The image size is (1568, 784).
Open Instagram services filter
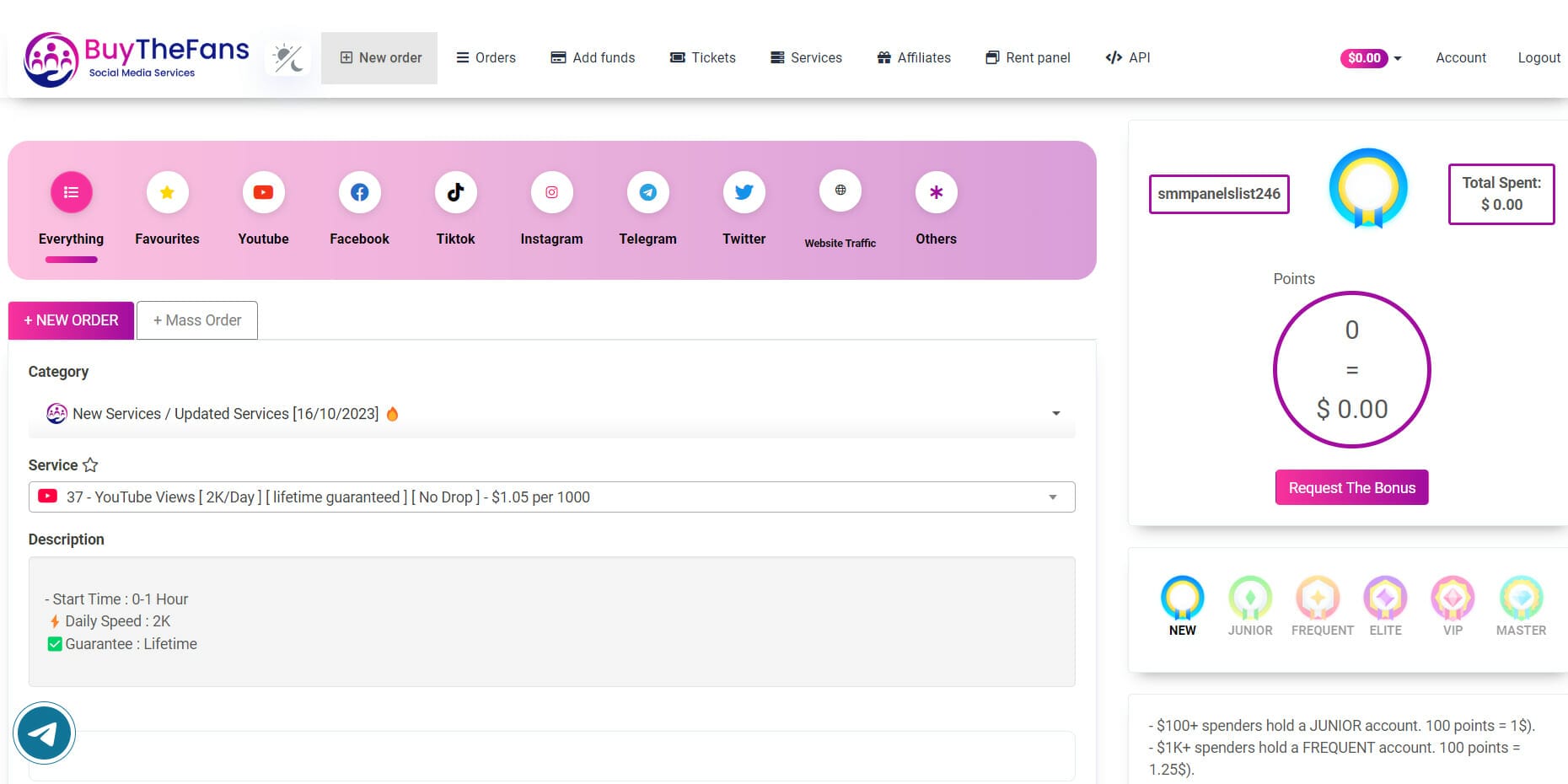point(551,193)
